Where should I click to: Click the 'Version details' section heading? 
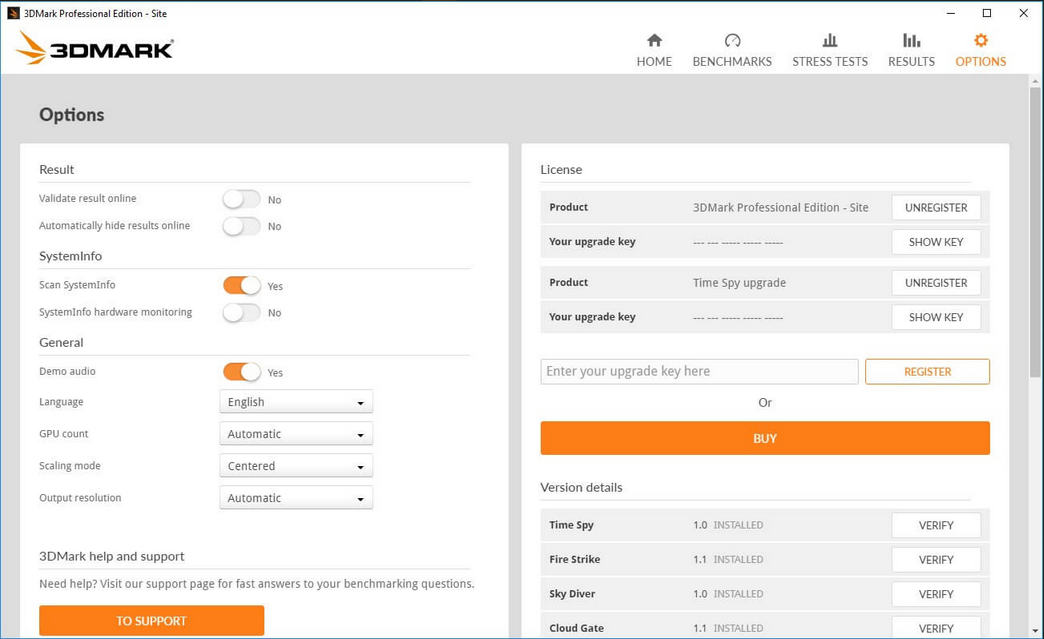pos(581,487)
